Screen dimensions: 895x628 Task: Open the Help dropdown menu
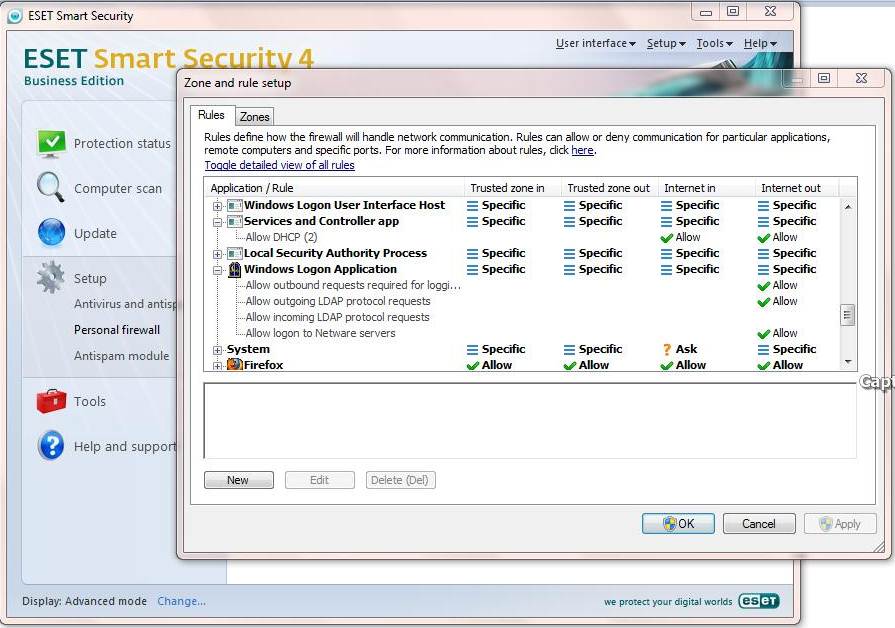[x=760, y=43]
